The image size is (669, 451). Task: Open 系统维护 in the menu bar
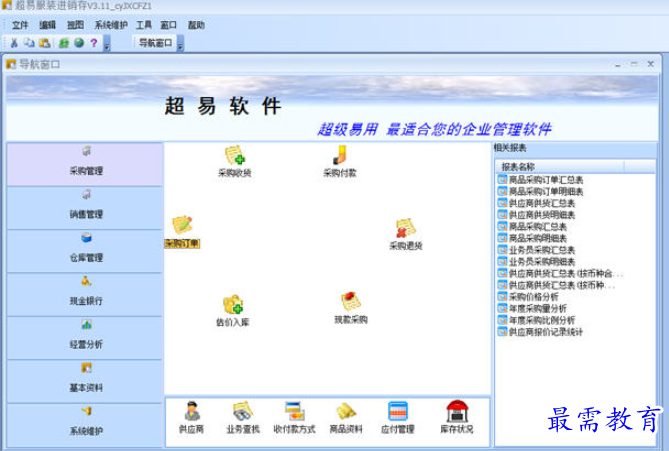[x=111, y=25]
